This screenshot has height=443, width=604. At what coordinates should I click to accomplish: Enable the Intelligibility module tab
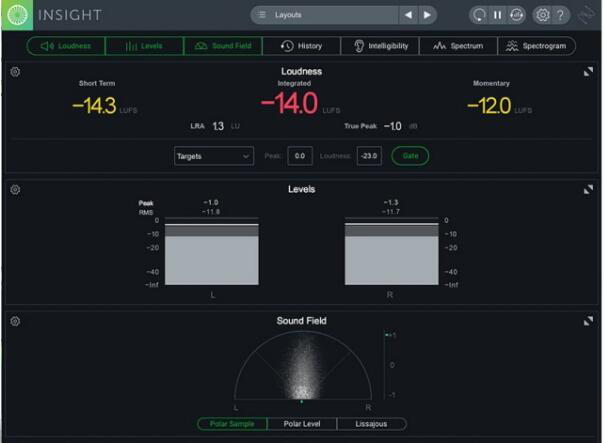pos(380,46)
